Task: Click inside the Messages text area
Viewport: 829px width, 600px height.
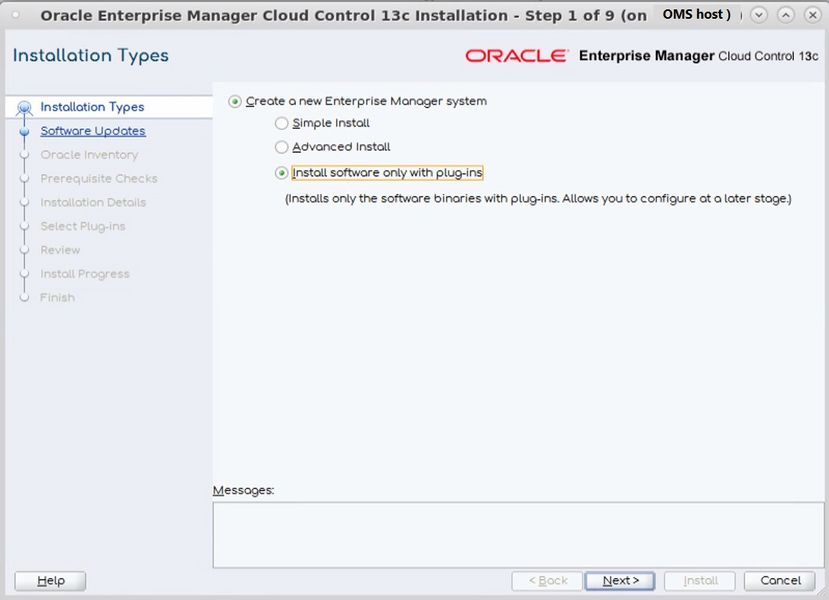Action: point(518,535)
